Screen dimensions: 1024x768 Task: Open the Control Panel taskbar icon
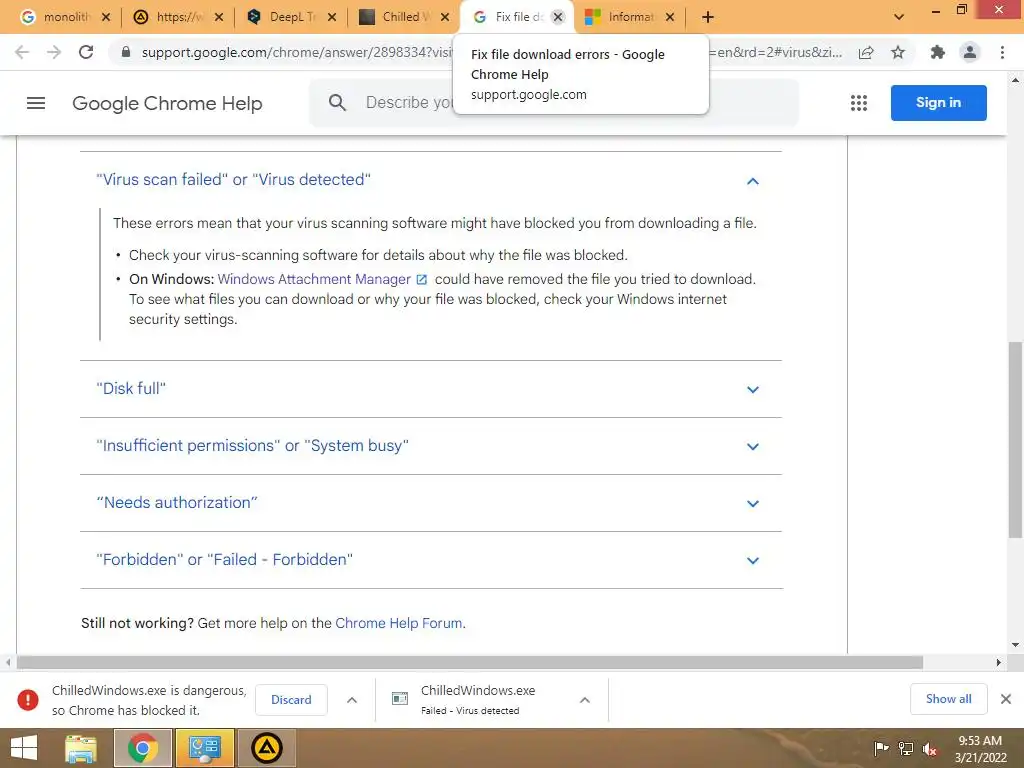[204, 748]
